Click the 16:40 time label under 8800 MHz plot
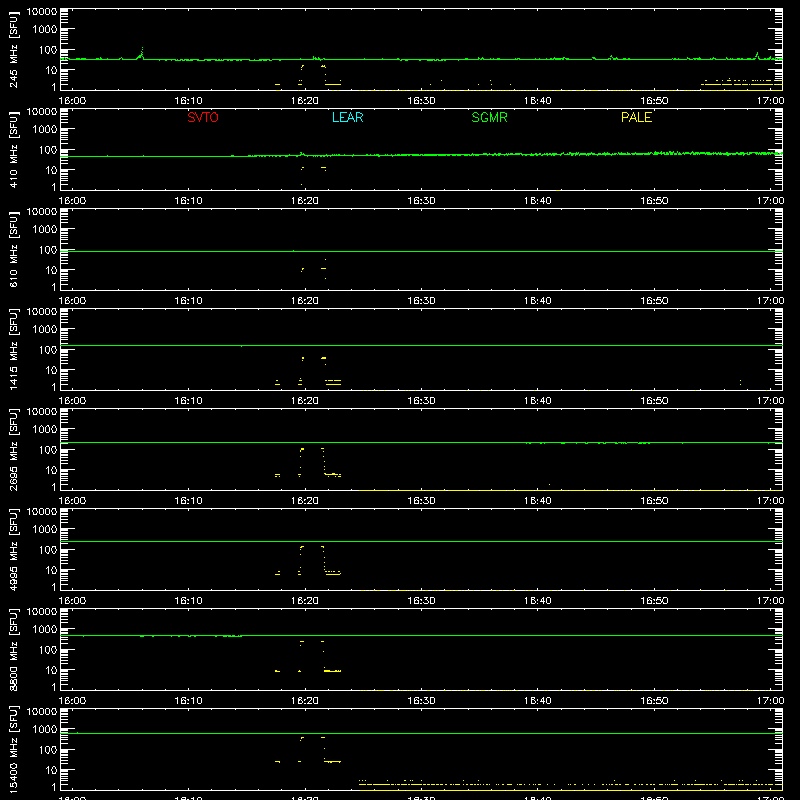The image size is (800, 800). point(538,701)
